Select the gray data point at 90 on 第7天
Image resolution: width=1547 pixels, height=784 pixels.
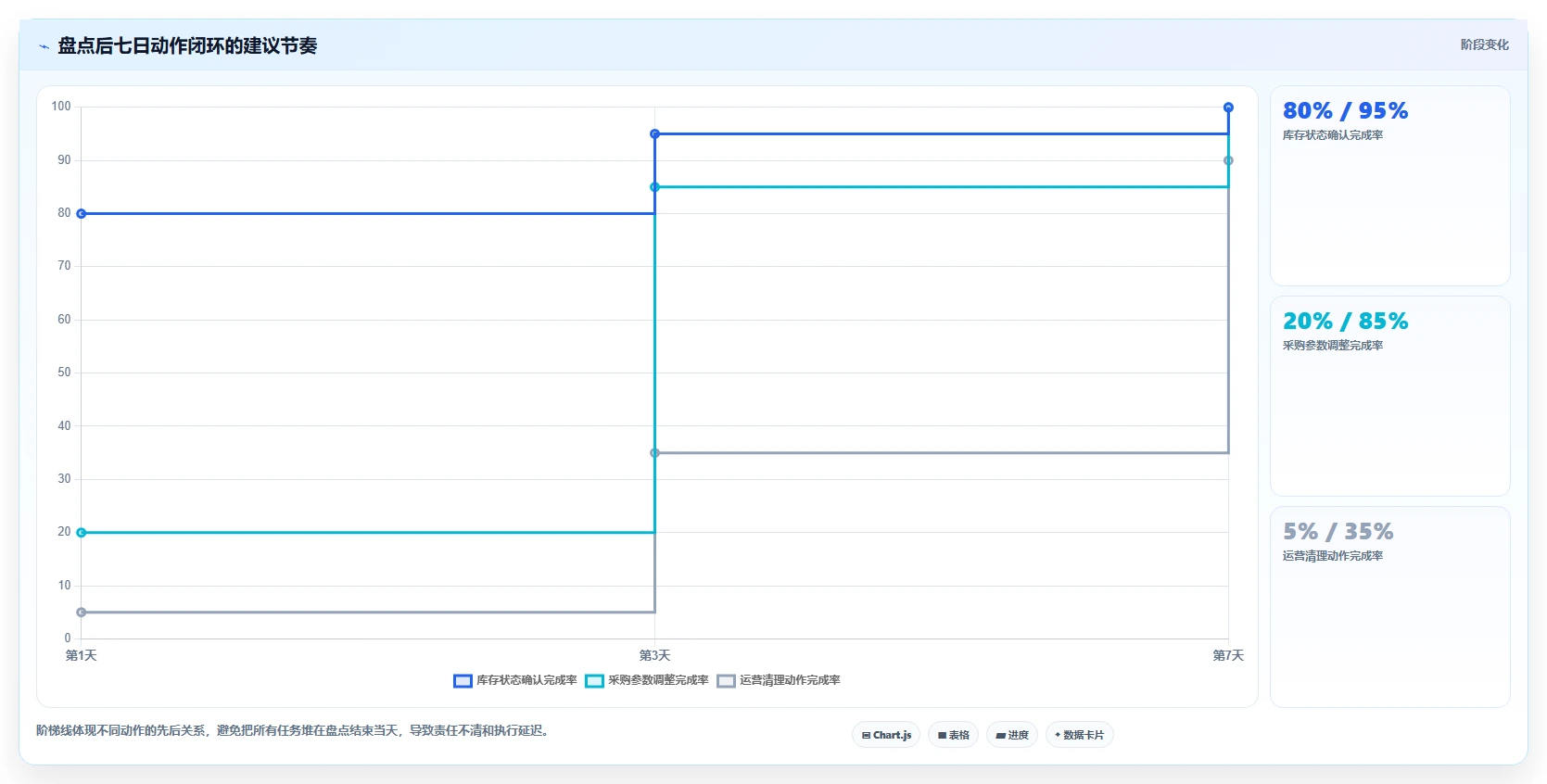(1228, 161)
